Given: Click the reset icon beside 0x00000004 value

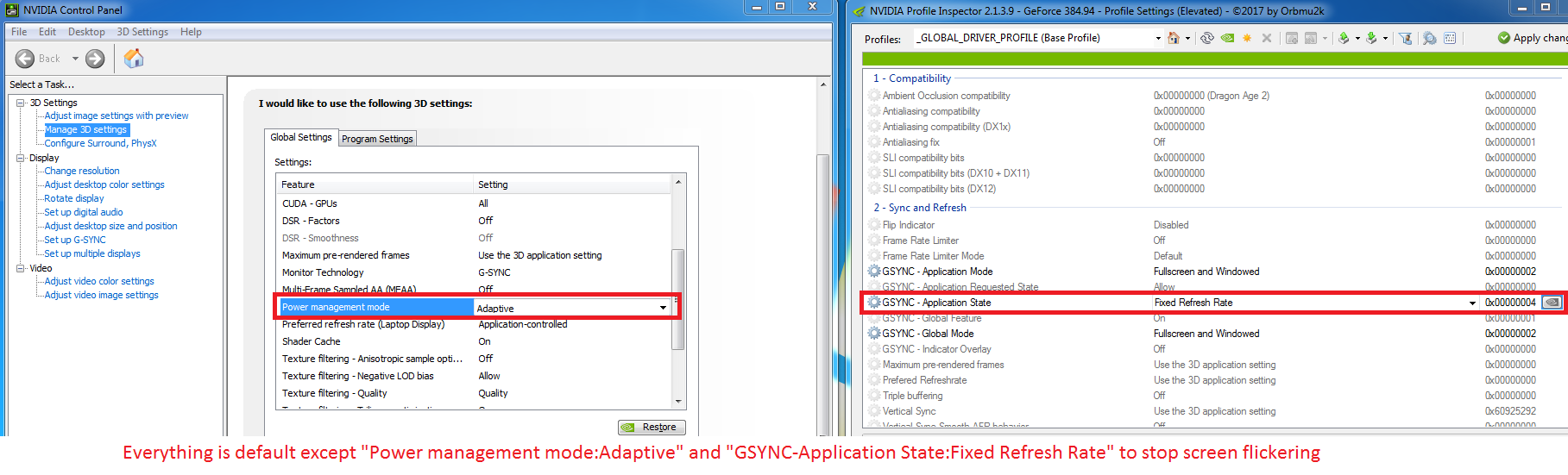Looking at the screenshot, I should (1552, 303).
